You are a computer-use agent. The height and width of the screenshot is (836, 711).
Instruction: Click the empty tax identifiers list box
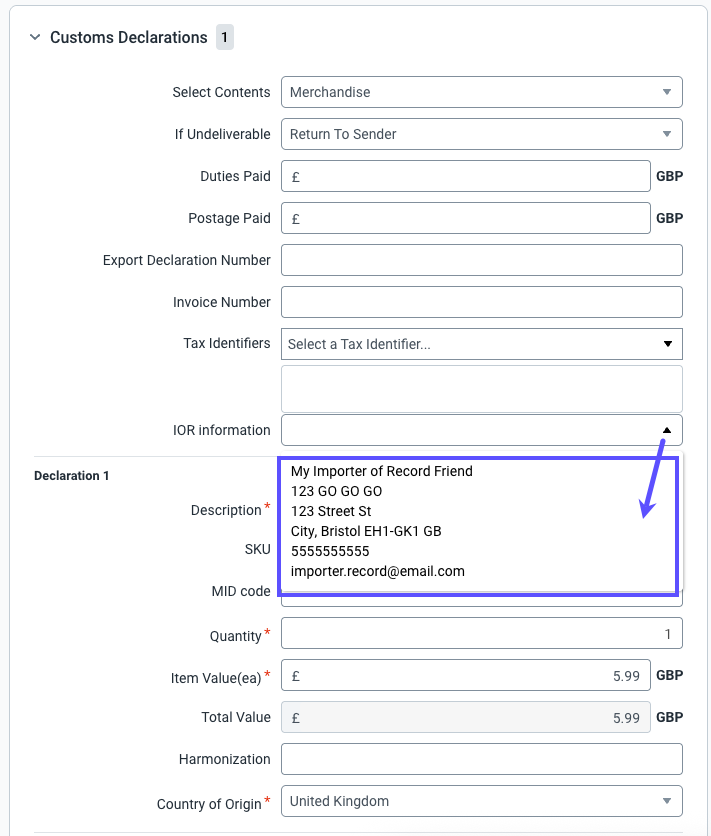point(481,388)
